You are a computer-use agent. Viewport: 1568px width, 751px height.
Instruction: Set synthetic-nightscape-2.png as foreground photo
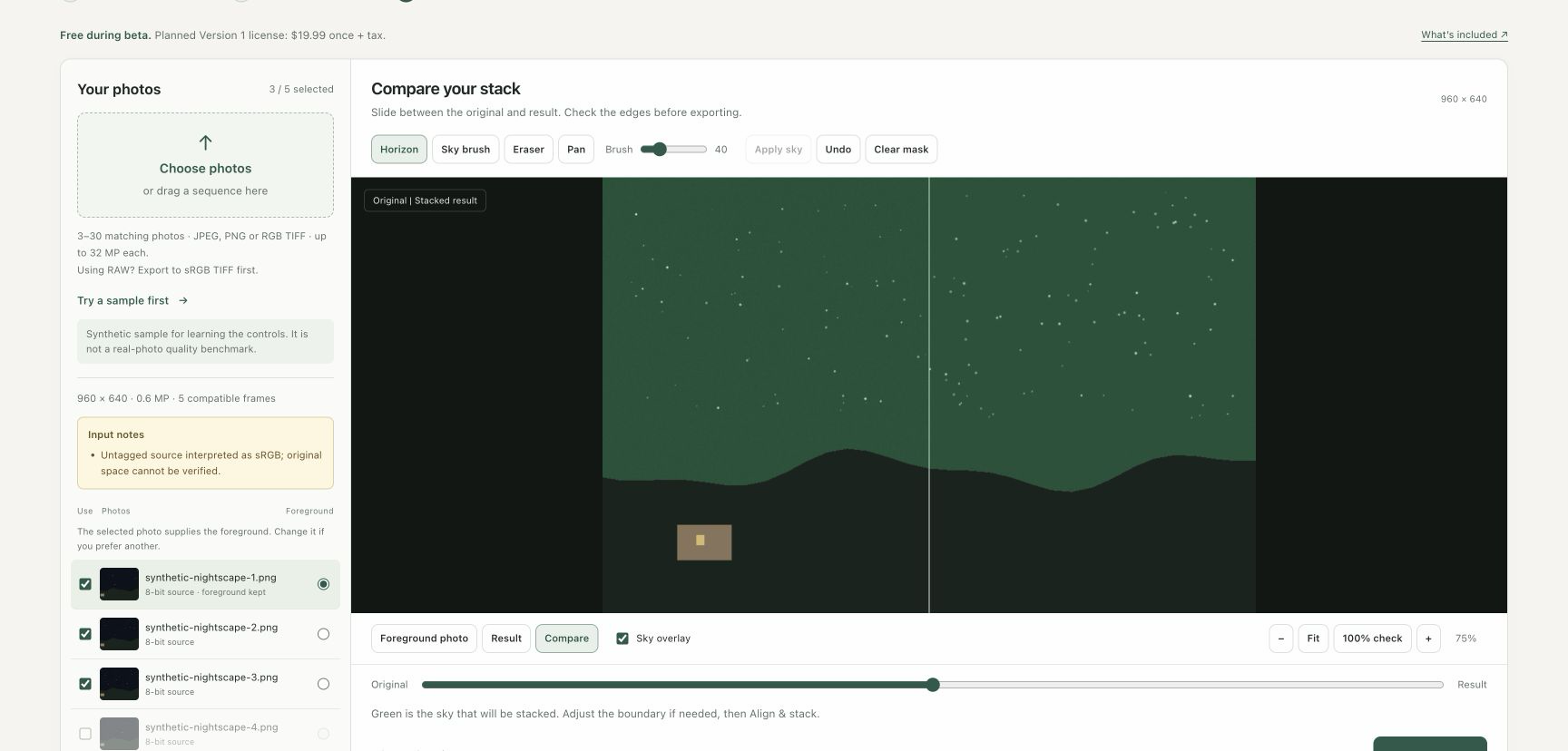point(323,634)
